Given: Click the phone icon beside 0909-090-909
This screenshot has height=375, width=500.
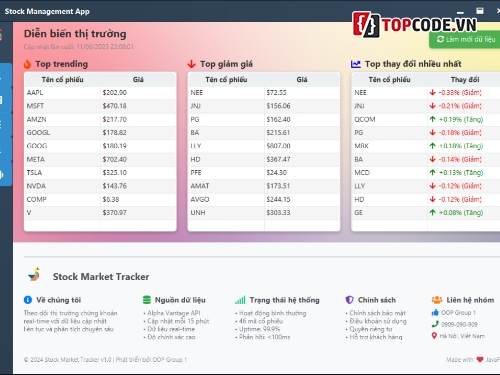Looking at the screenshot, I should click(x=435, y=324).
